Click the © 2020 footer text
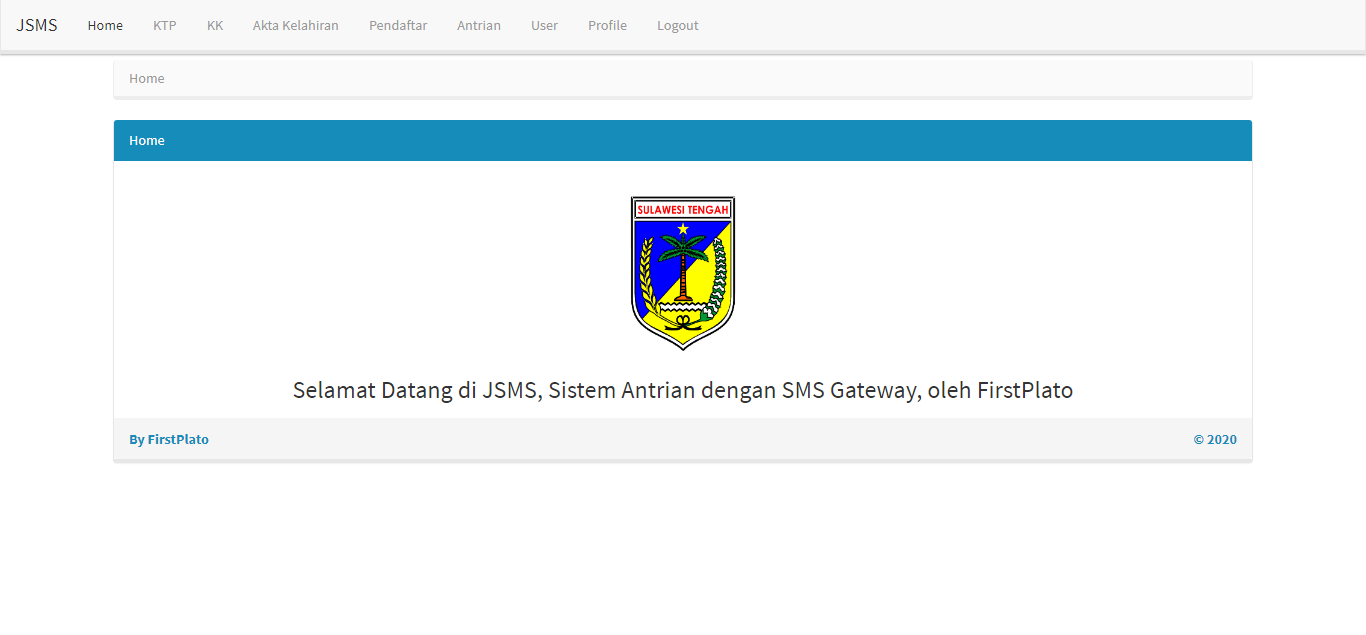This screenshot has height=635, width=1366. (x=1215, y=439)
